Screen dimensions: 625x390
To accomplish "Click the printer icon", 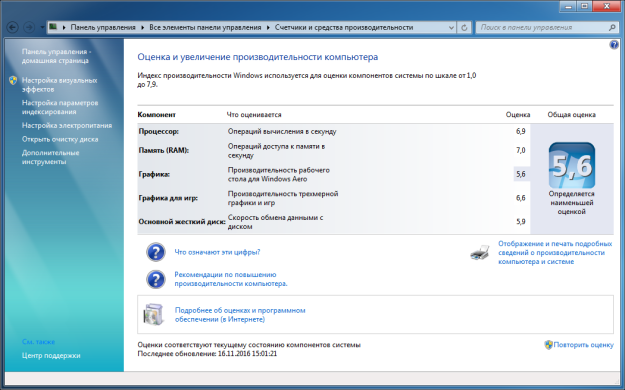I will pos(480,252).
